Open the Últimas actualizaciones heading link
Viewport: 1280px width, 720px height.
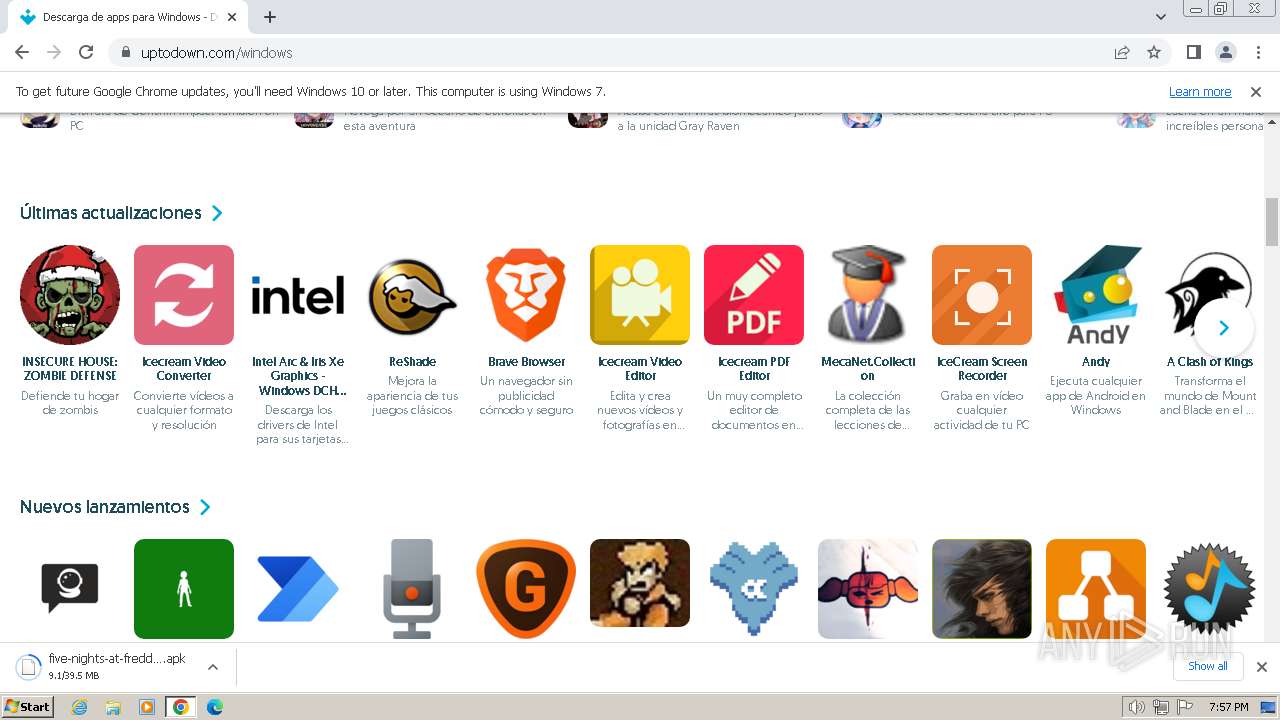111,213
